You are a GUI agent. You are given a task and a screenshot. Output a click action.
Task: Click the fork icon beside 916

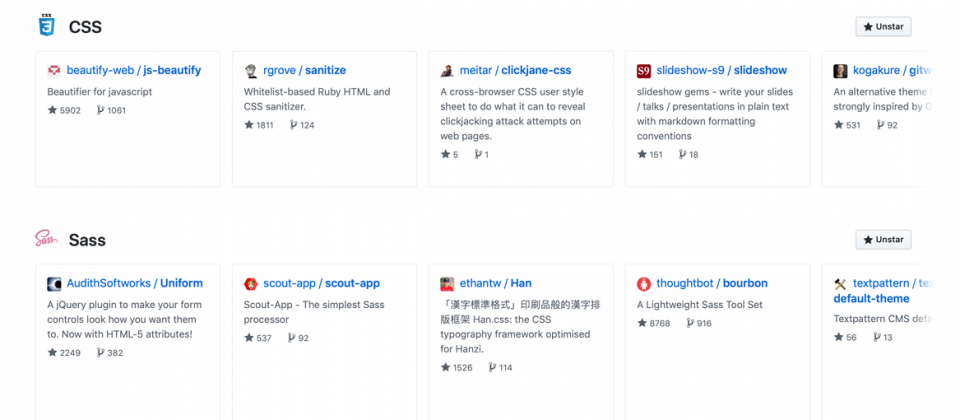[690, 323]
